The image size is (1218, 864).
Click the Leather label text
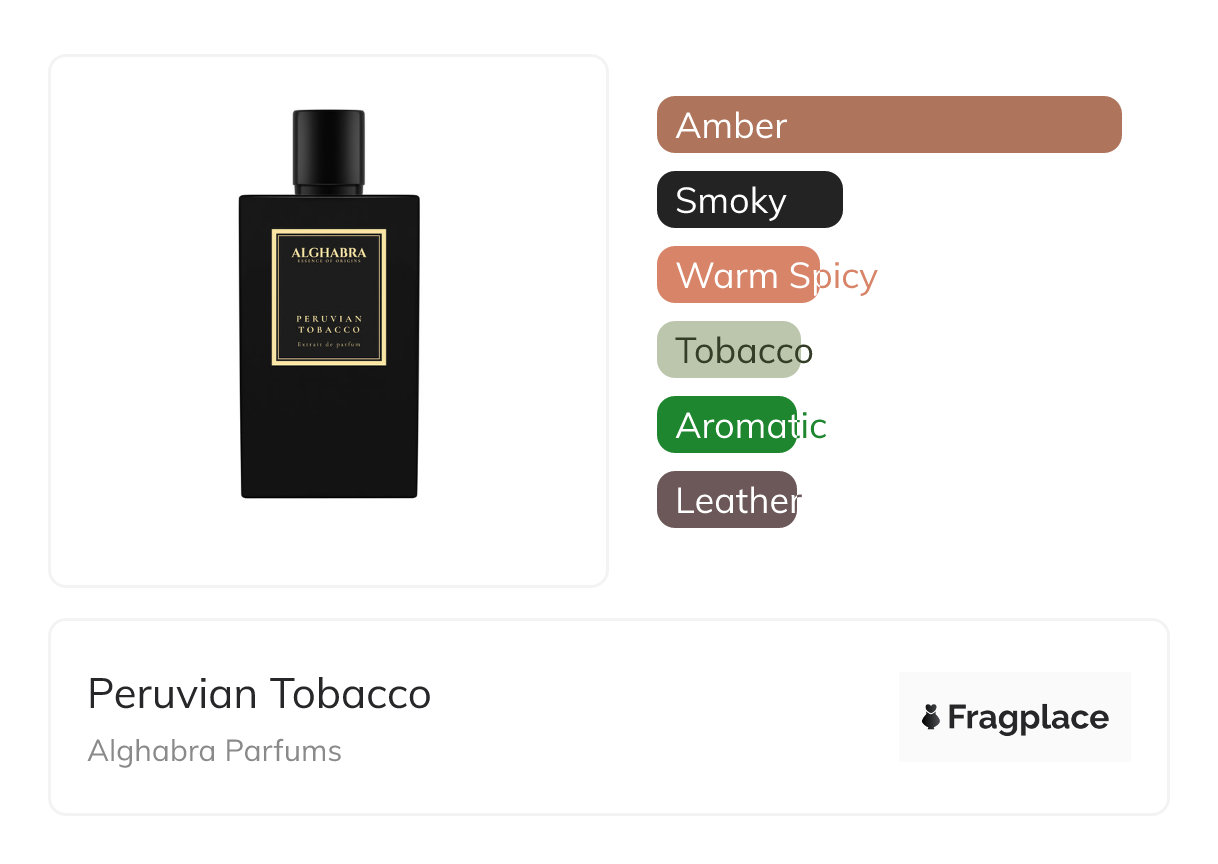pyautogui.click(x=738, y=500)
